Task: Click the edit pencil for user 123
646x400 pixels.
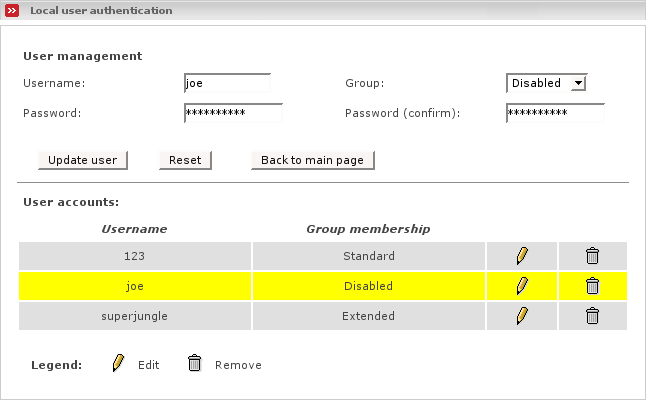Action: click(522, 256)
